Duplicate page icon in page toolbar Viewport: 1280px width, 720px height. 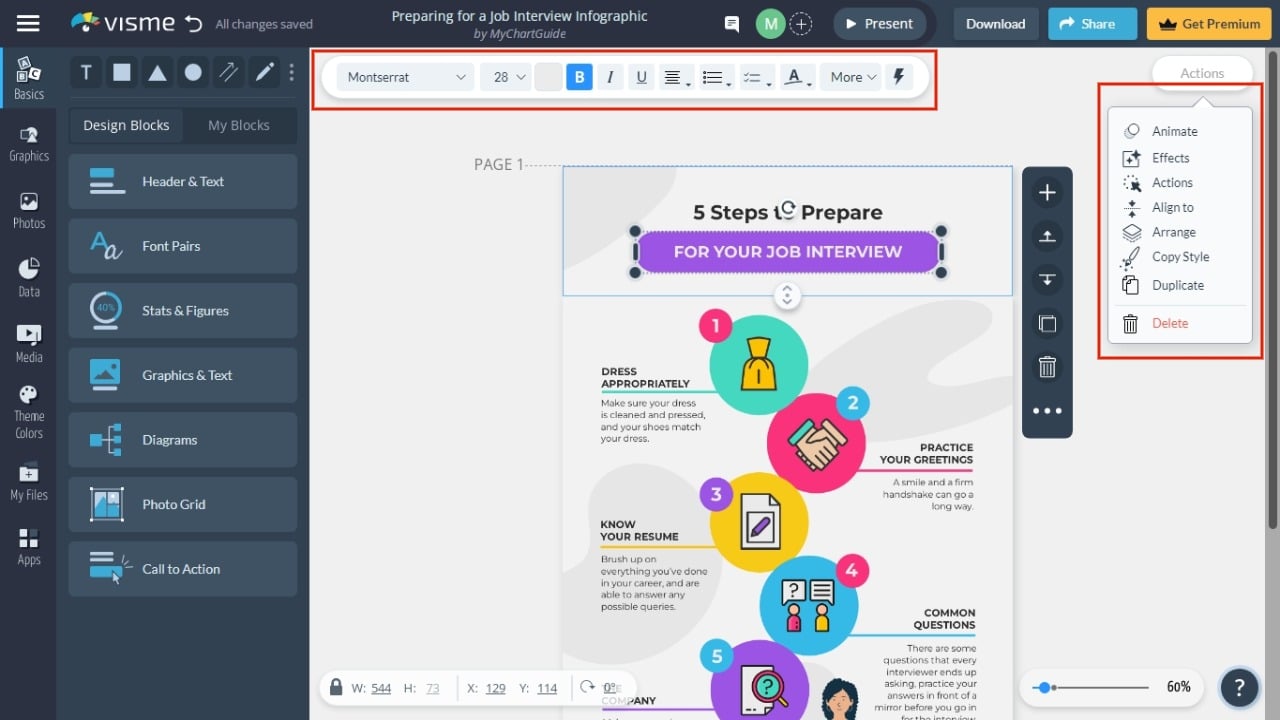[x=1047, y=324]
